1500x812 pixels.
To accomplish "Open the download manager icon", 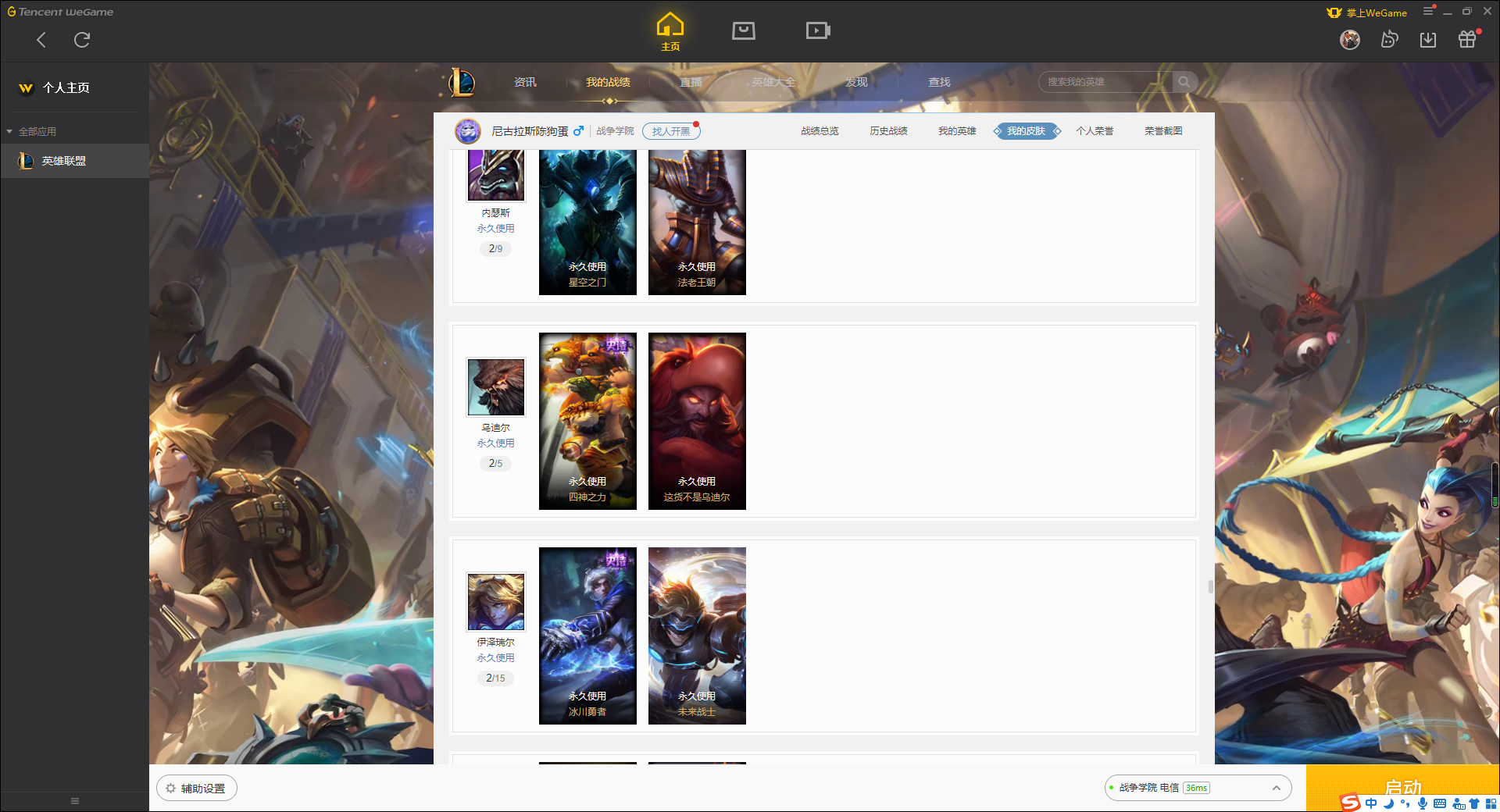I will 1428,40.
